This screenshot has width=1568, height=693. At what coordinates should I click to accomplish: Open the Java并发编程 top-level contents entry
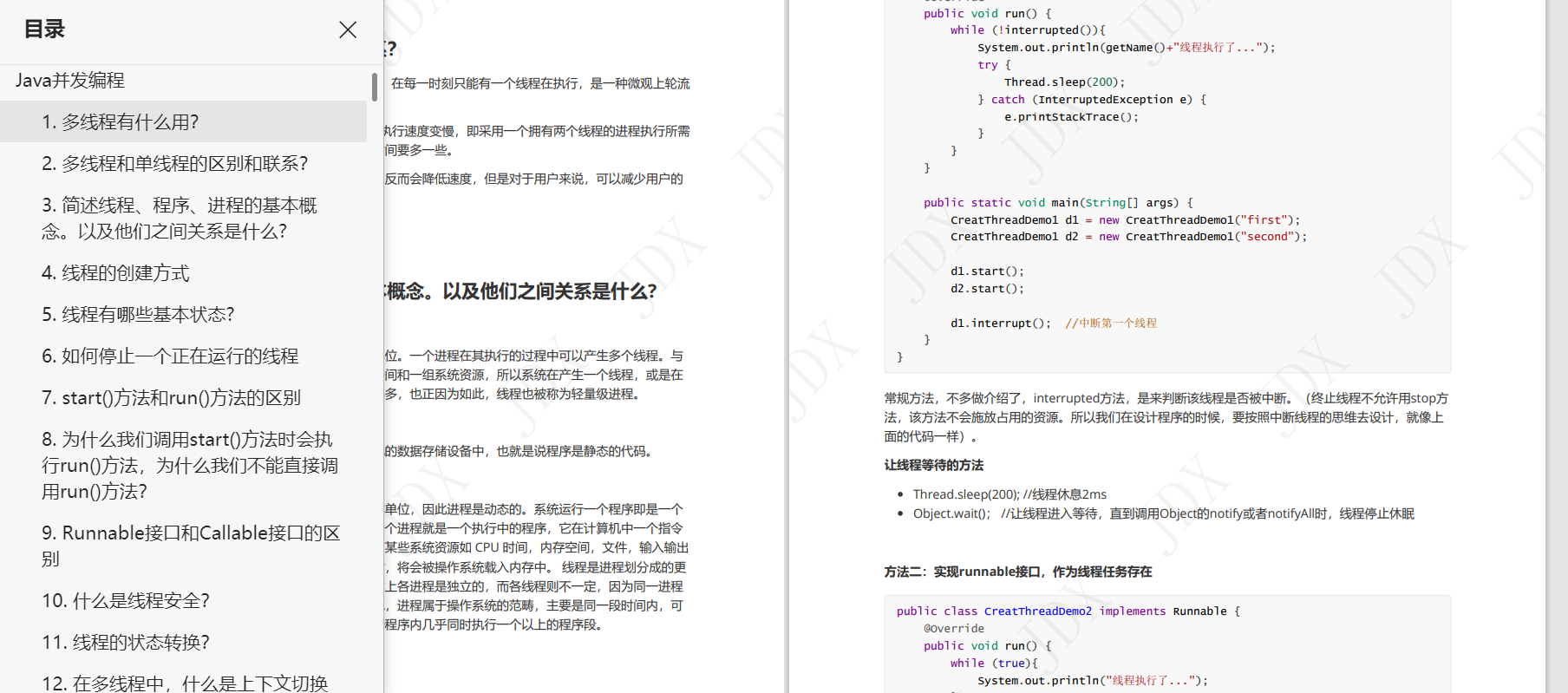click(70, 81)
